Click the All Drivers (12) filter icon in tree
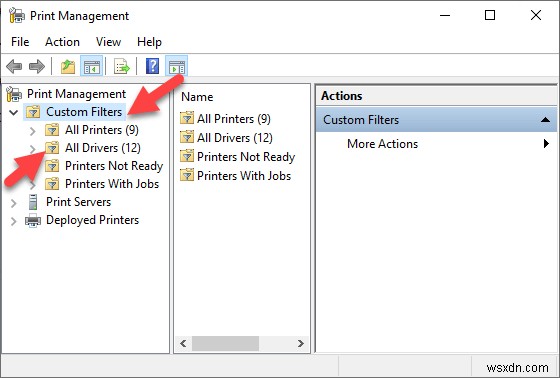This screenshot has width=560, height=378. click(52, 148)
